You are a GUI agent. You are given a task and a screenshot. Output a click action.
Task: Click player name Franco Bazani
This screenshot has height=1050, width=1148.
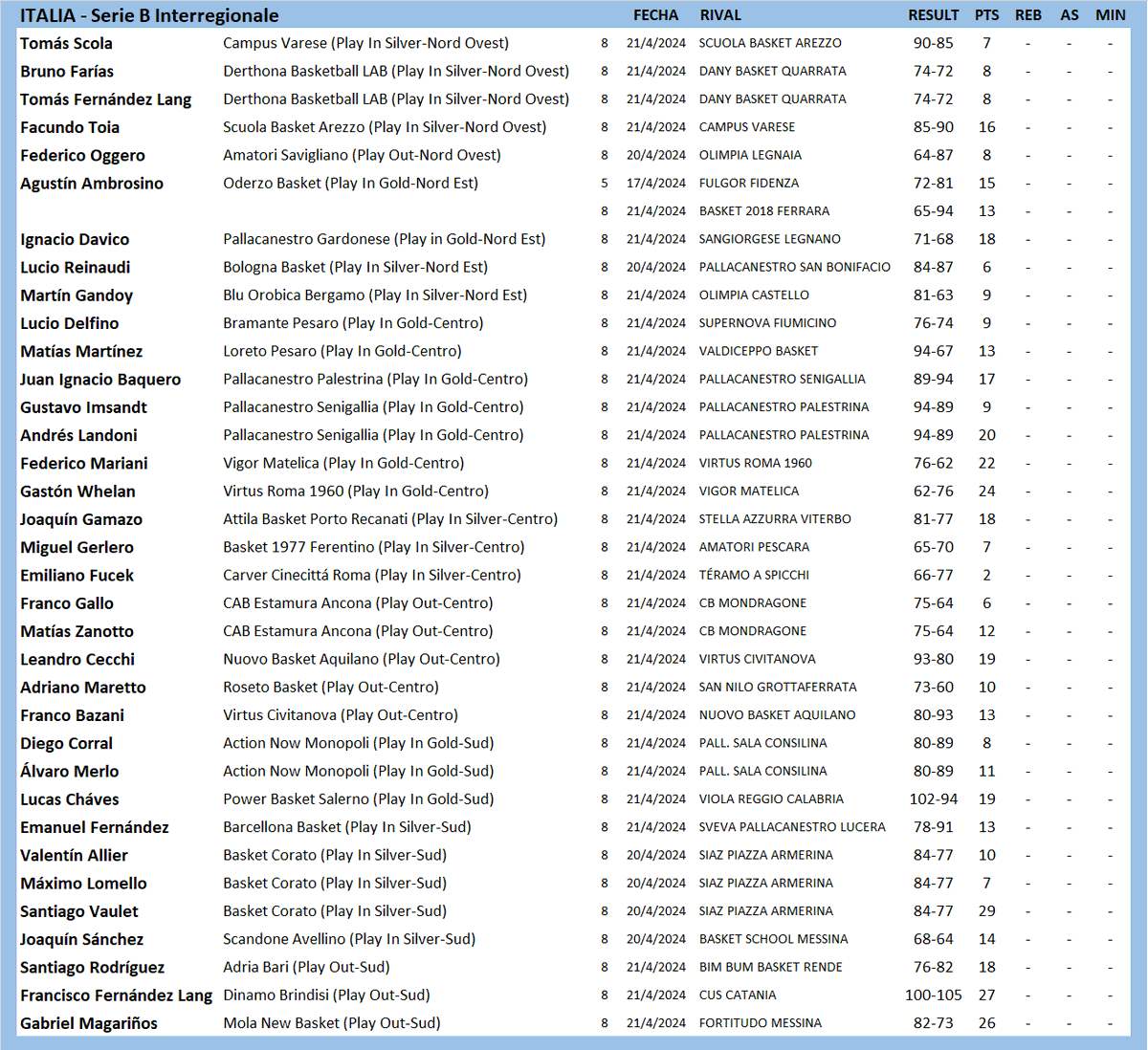[x=72, y=715]
